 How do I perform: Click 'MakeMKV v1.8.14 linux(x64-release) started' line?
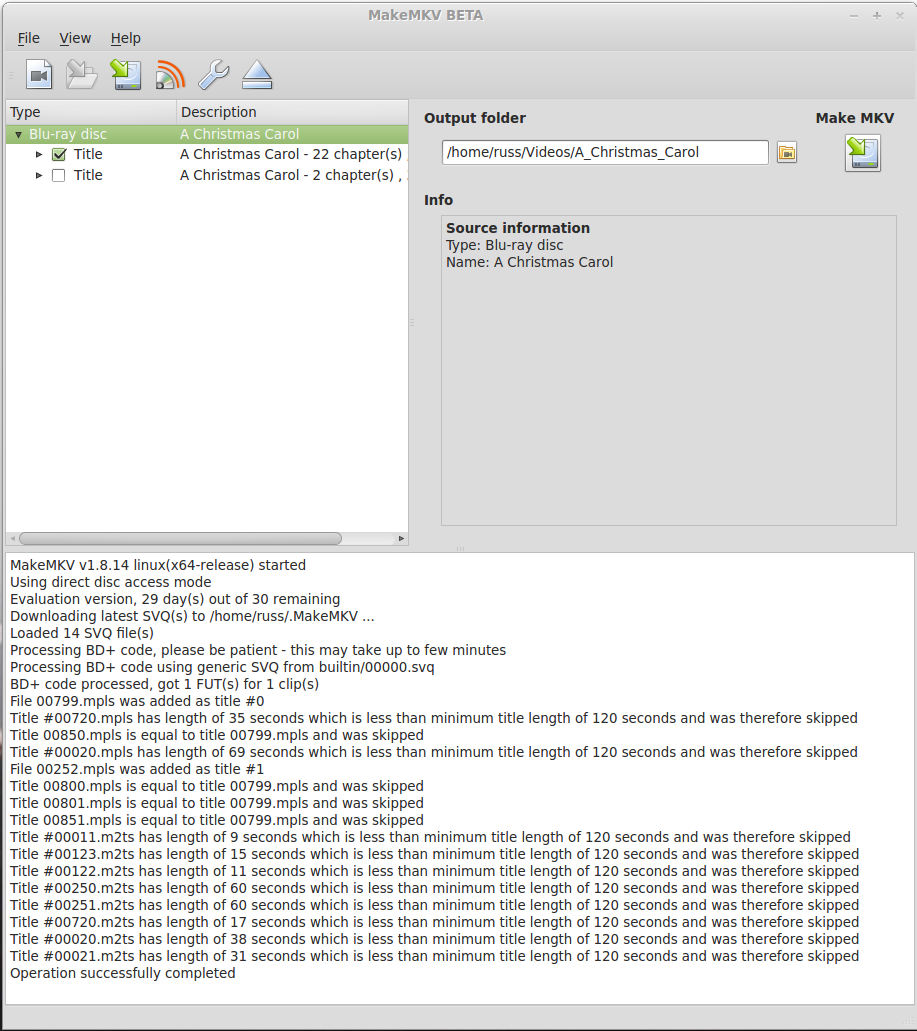pyautogui.click(x=158, y=565)
